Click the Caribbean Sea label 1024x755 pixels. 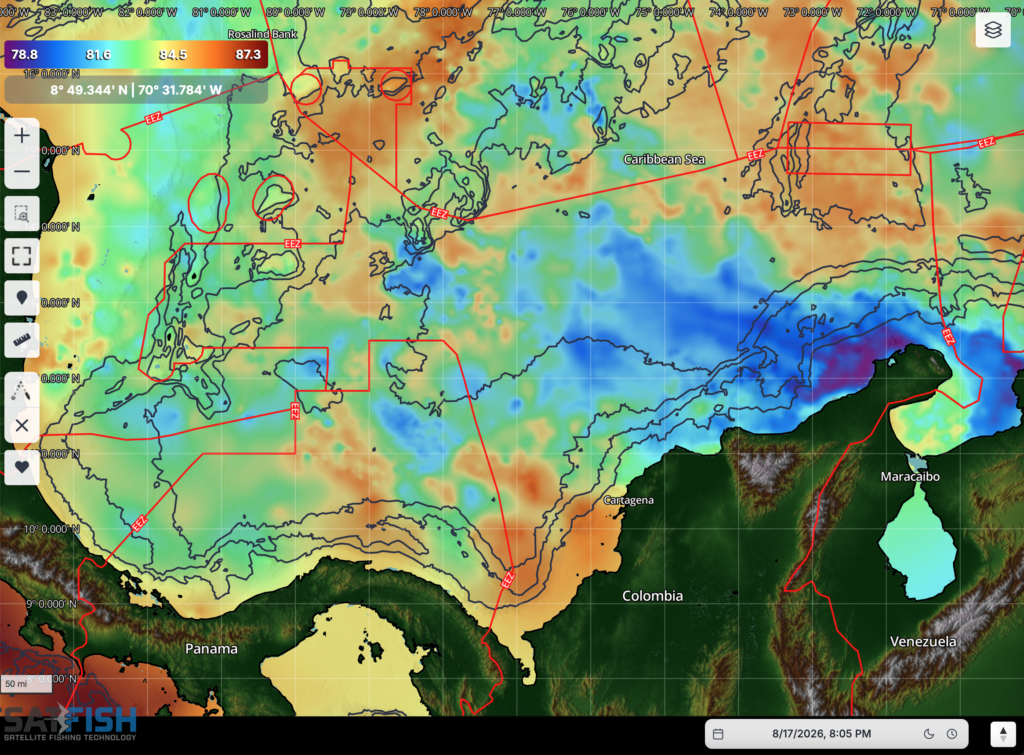click(x=664, y=159)
